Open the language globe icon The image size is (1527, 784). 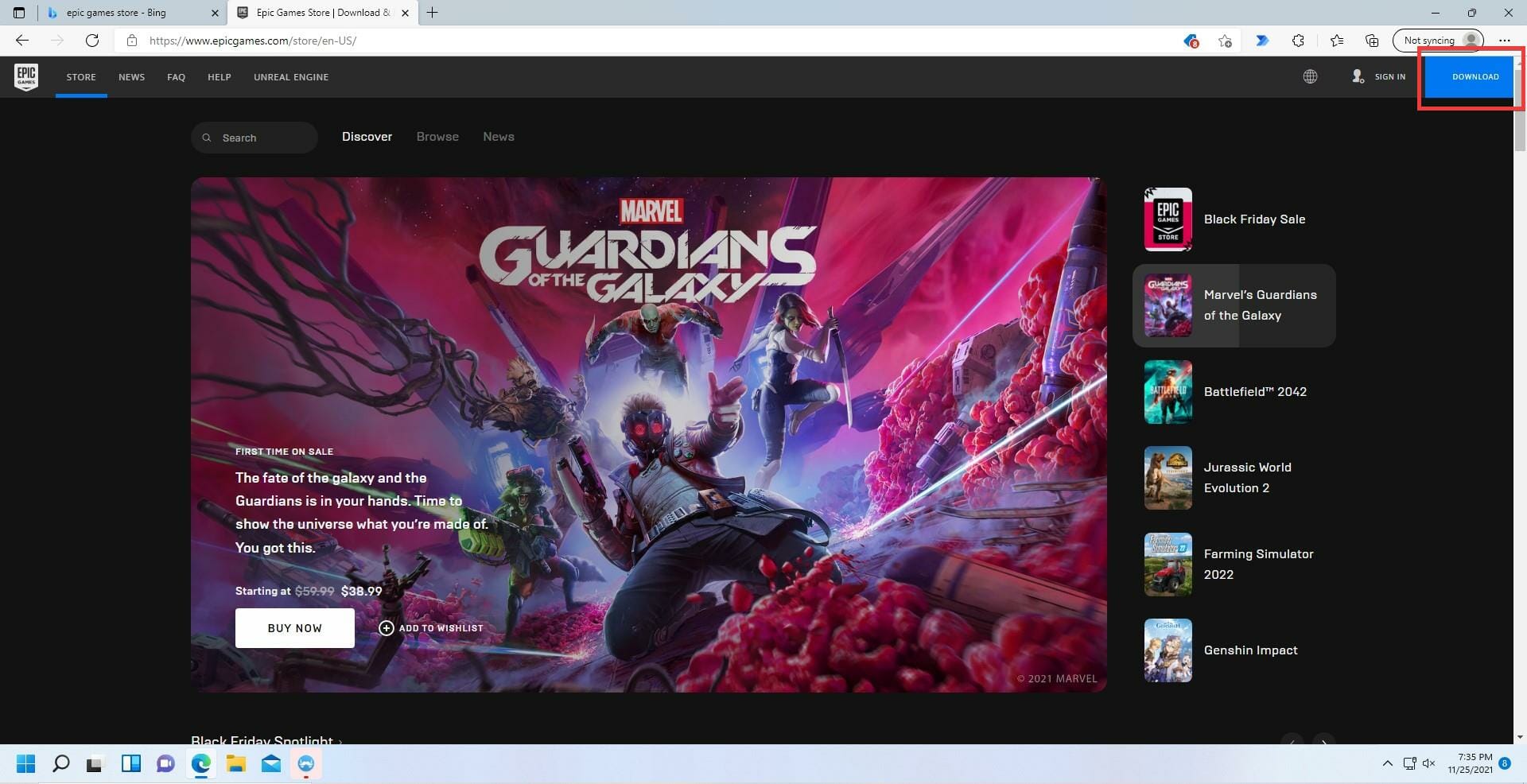pos(1310,76)
